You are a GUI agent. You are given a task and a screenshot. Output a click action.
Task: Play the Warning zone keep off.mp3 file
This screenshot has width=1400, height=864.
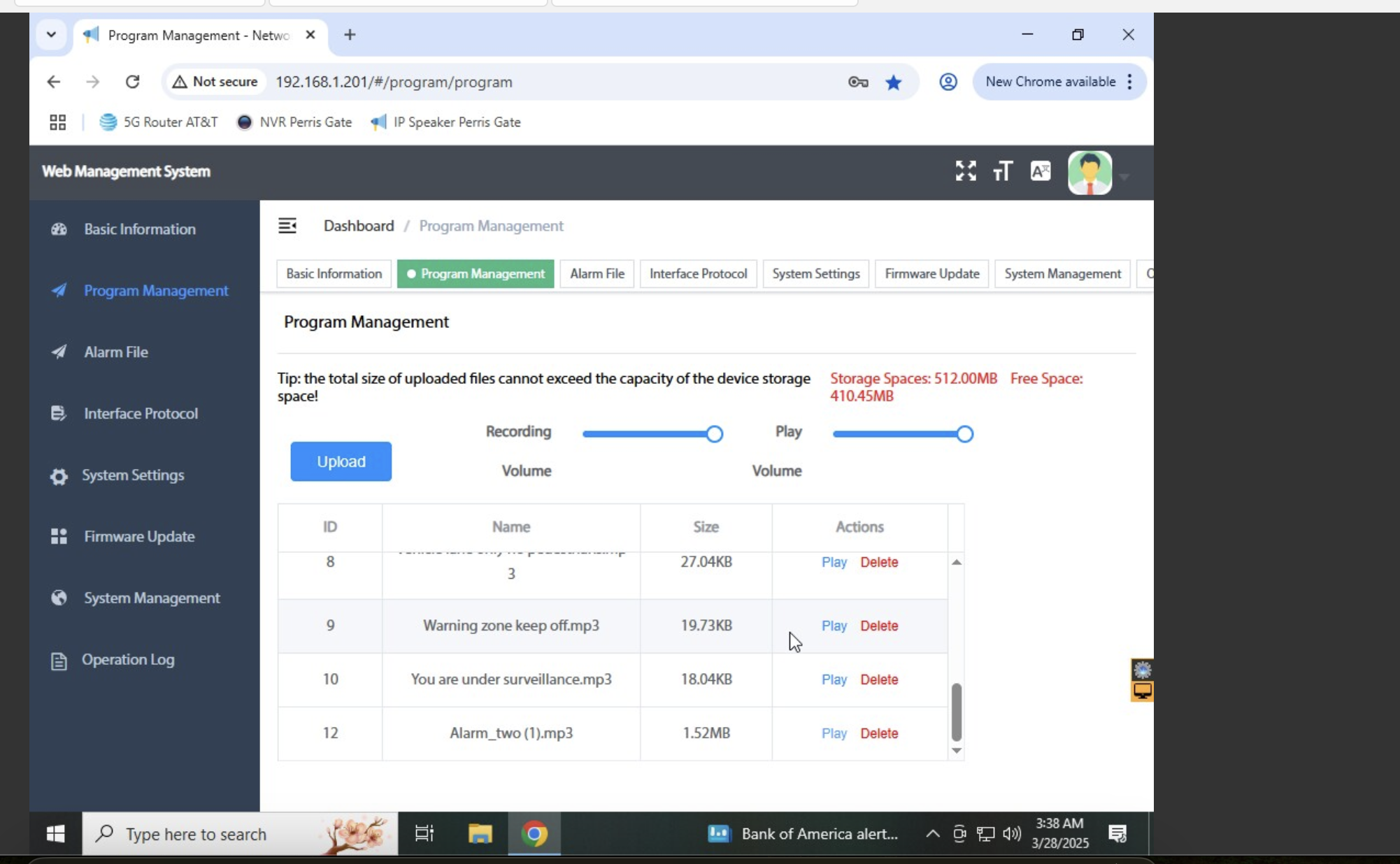pyautogui.click(x=834, y=626)
